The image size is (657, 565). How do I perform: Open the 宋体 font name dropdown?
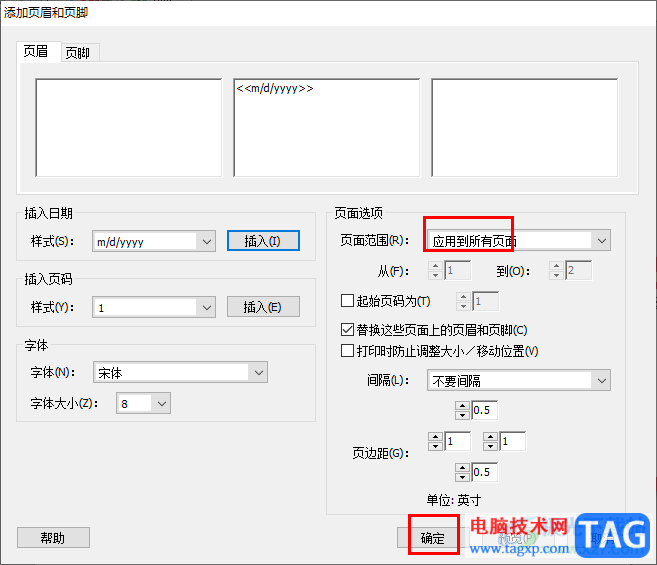[x=259, y=372]
